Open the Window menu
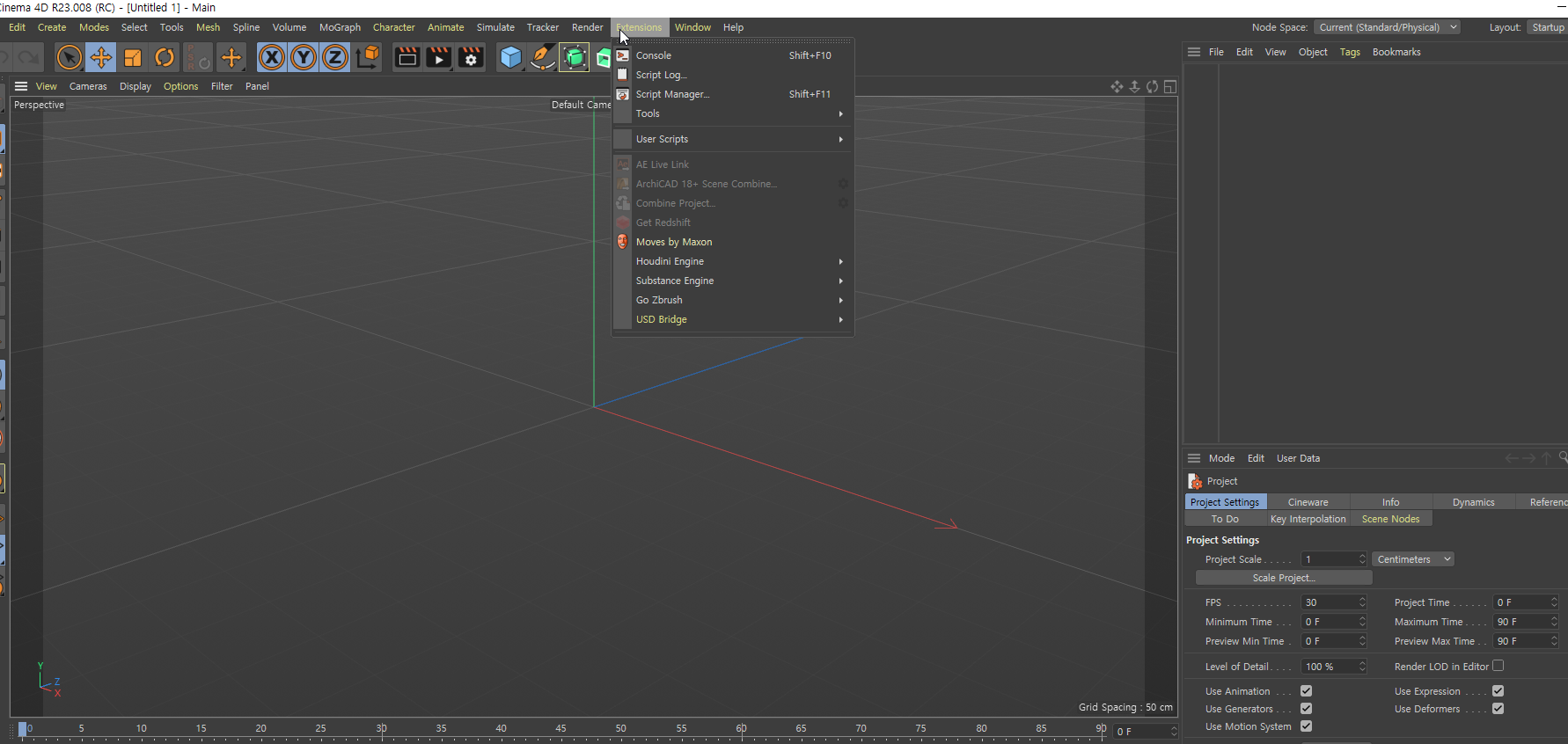1568x744 pixels. pyautogui.click(x=692, y=27)
